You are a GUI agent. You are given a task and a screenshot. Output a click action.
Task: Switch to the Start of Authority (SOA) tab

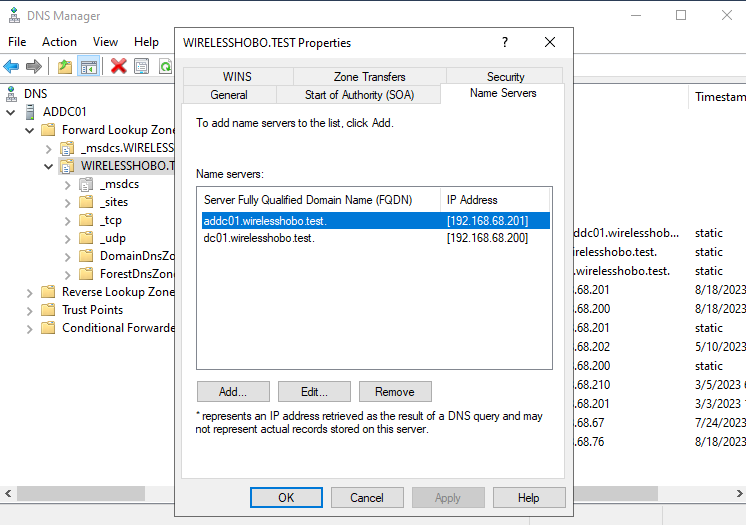pos(358,95)
